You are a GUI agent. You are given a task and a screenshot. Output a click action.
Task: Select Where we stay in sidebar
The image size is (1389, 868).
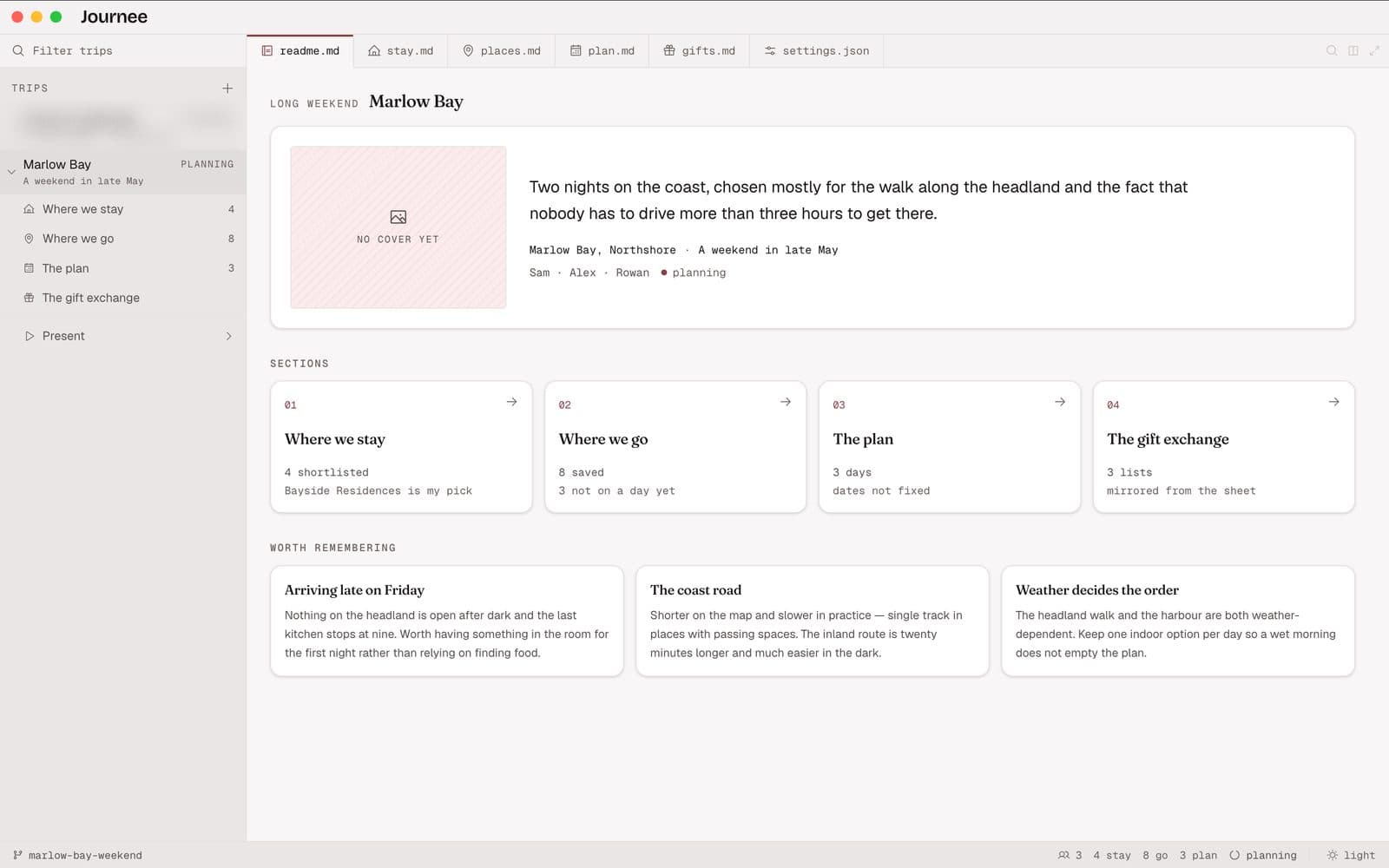tap(123, 209)
